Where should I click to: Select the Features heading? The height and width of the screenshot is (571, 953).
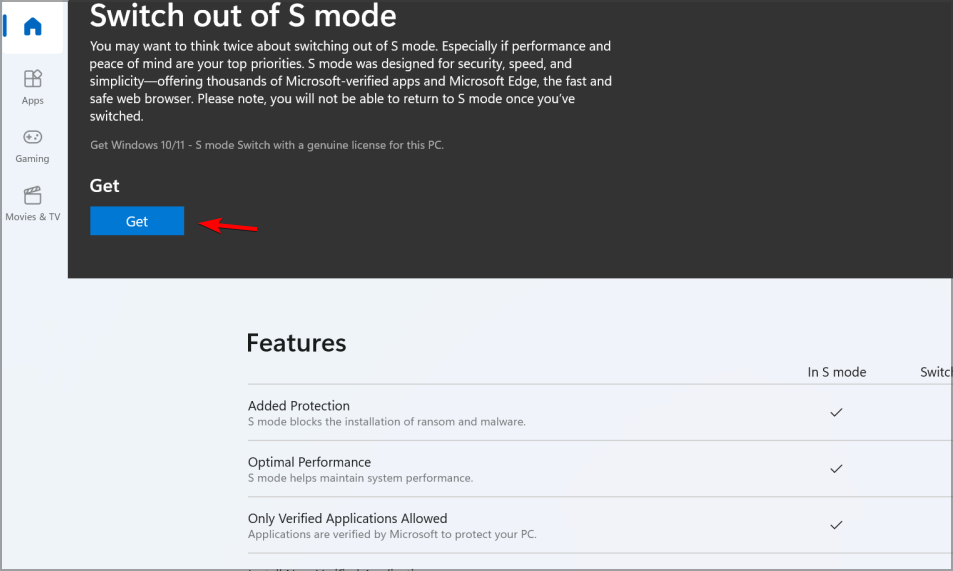coord(296,343)
